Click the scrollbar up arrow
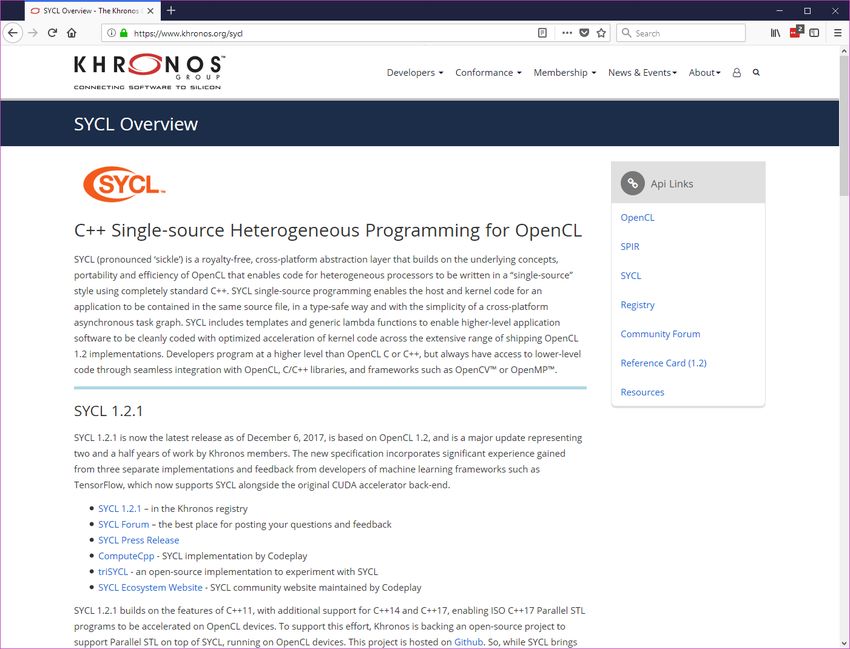This screenshot has height=649, width=850. [x=844, y=51]
